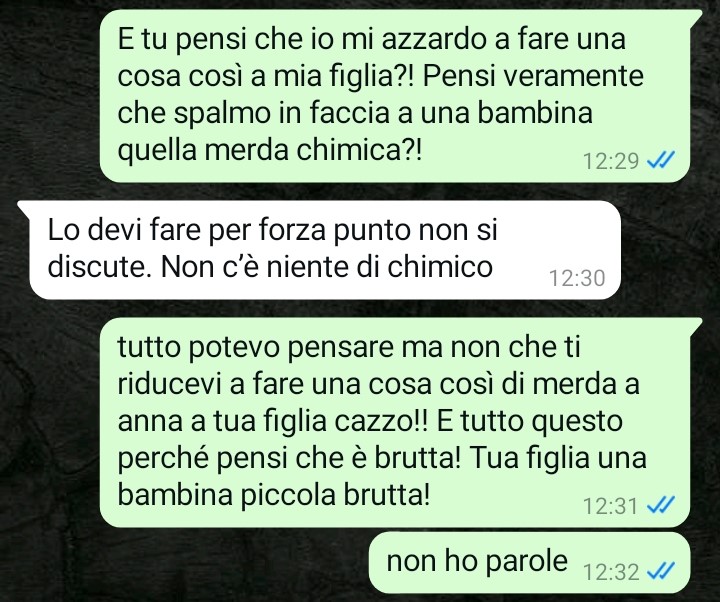
Task: Click the tail of the received white bubble
Action: click(24, 209)
